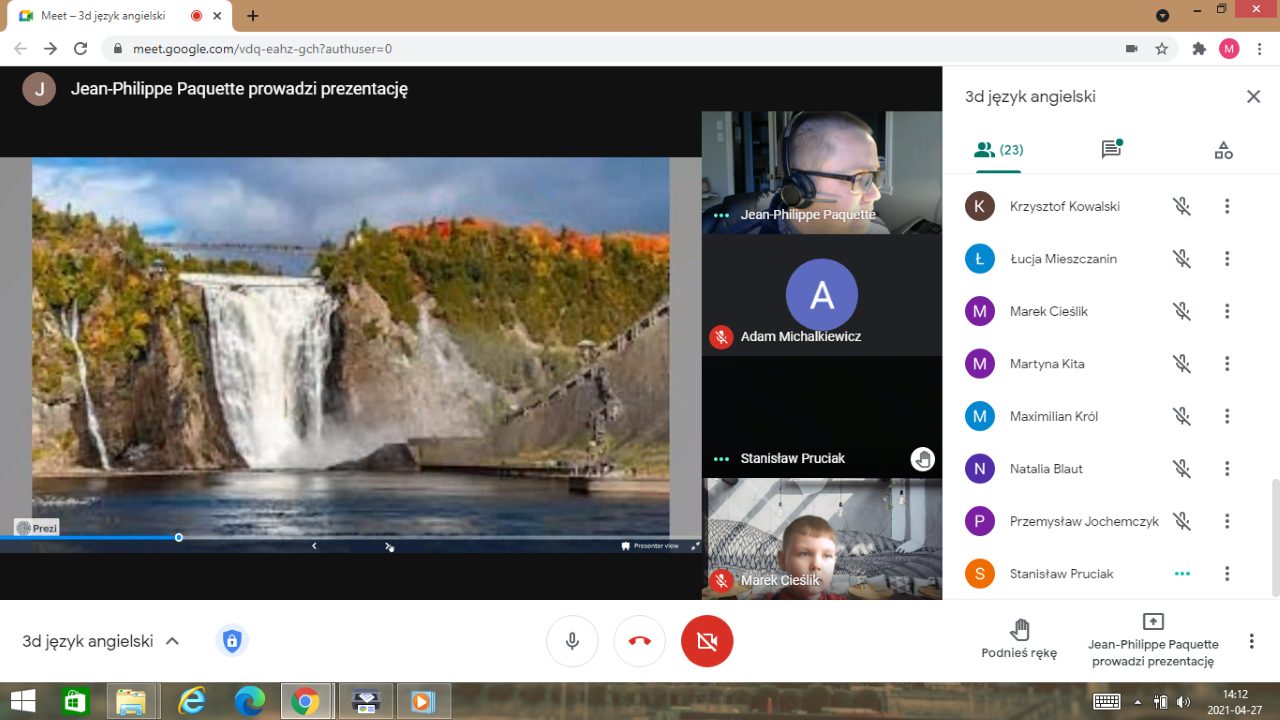Click the security shield lock icon
Image resolution: width=1280 pixels, height=720 pixels.
(232, 641)
